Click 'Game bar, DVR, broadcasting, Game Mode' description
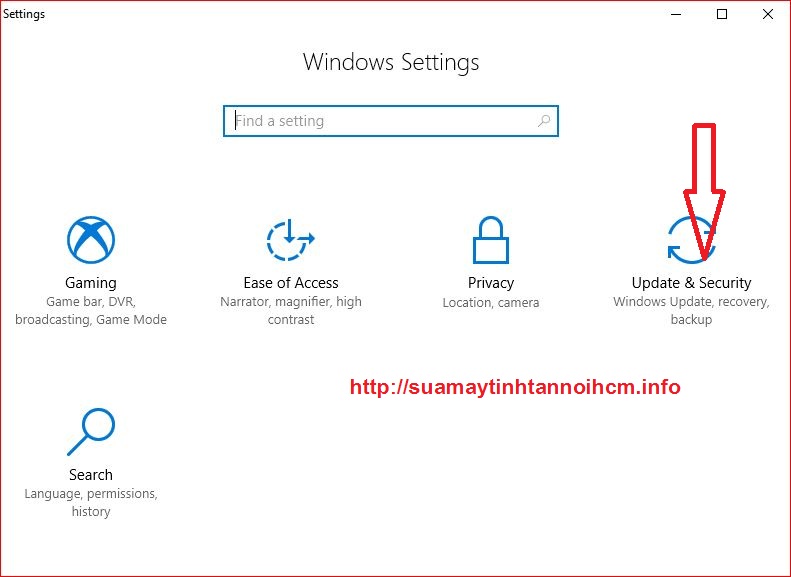 [x=91, y=311]
